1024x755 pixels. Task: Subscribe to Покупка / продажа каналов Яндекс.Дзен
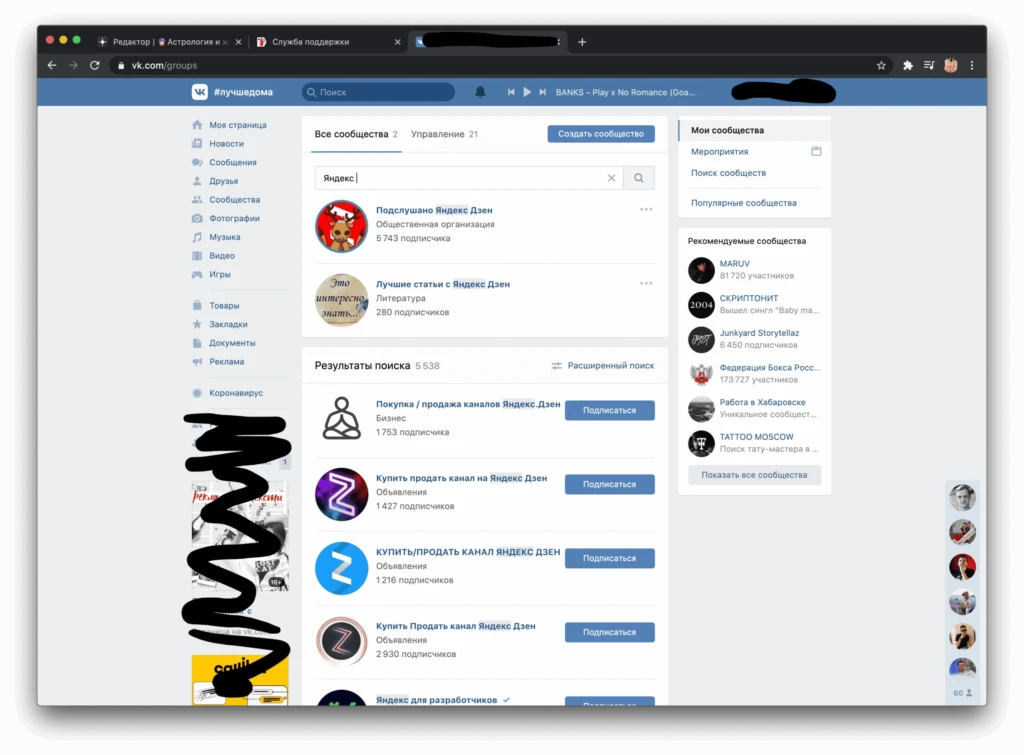click(x=609, y=410)
